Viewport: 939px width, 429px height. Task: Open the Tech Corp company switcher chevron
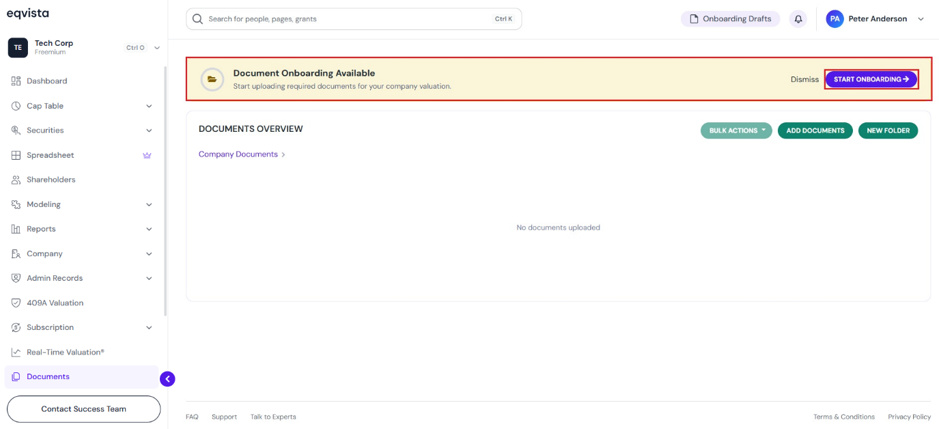point(157,47)
